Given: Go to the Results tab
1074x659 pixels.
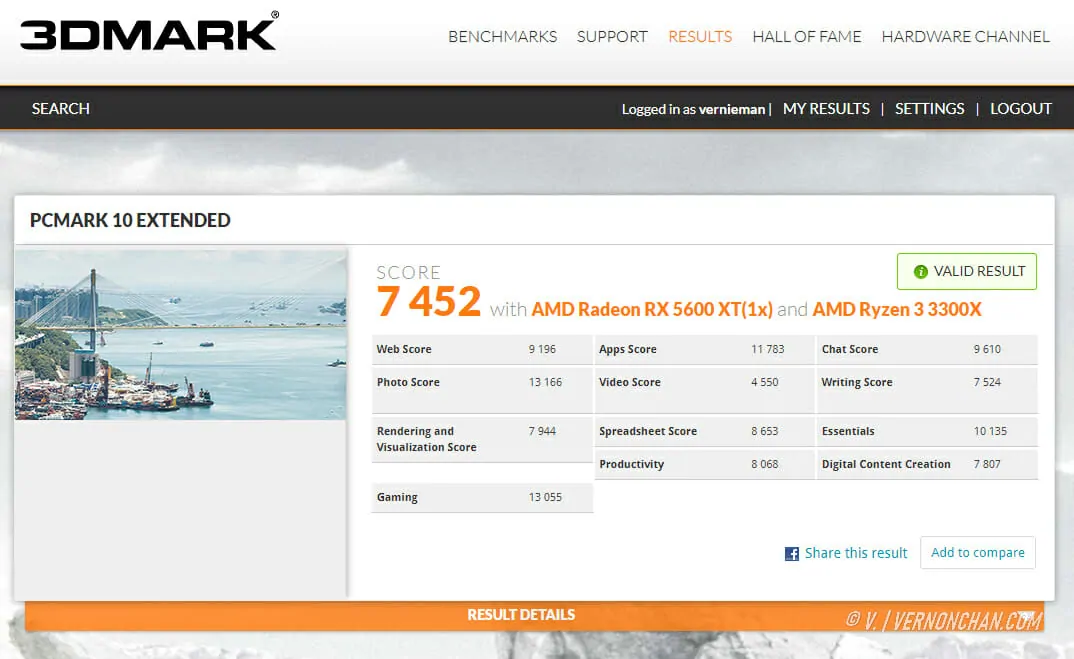Looking at the screenshot, I should coord(700,36).
